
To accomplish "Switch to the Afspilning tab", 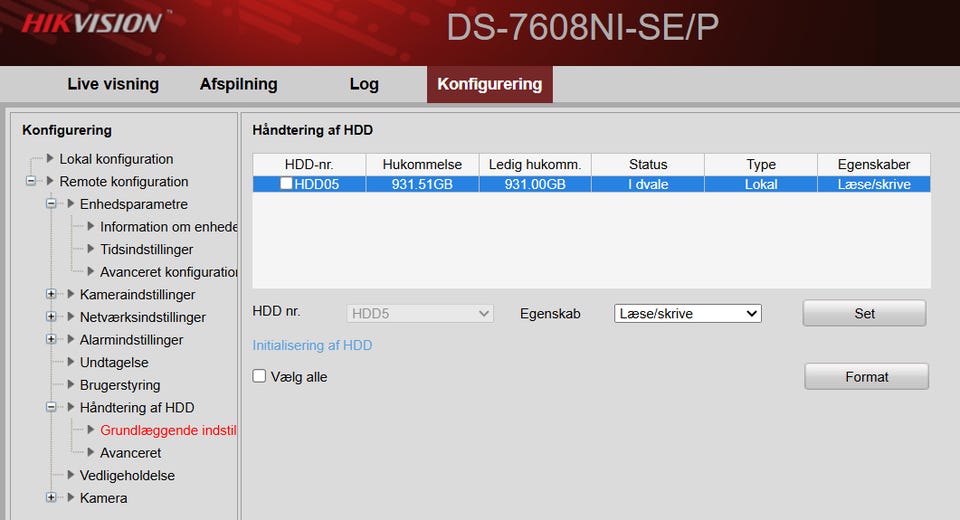I will 238,84.
